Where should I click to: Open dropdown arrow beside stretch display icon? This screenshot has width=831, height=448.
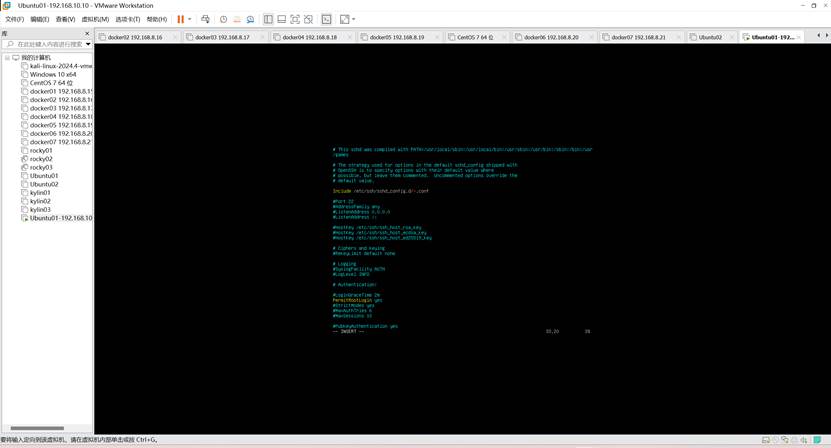click(x=353, y=19)
